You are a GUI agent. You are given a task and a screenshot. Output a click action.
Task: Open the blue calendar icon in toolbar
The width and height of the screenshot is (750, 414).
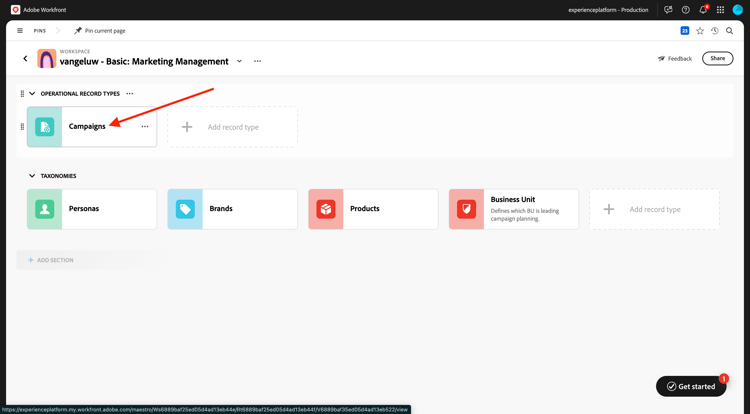click(684, 31)
